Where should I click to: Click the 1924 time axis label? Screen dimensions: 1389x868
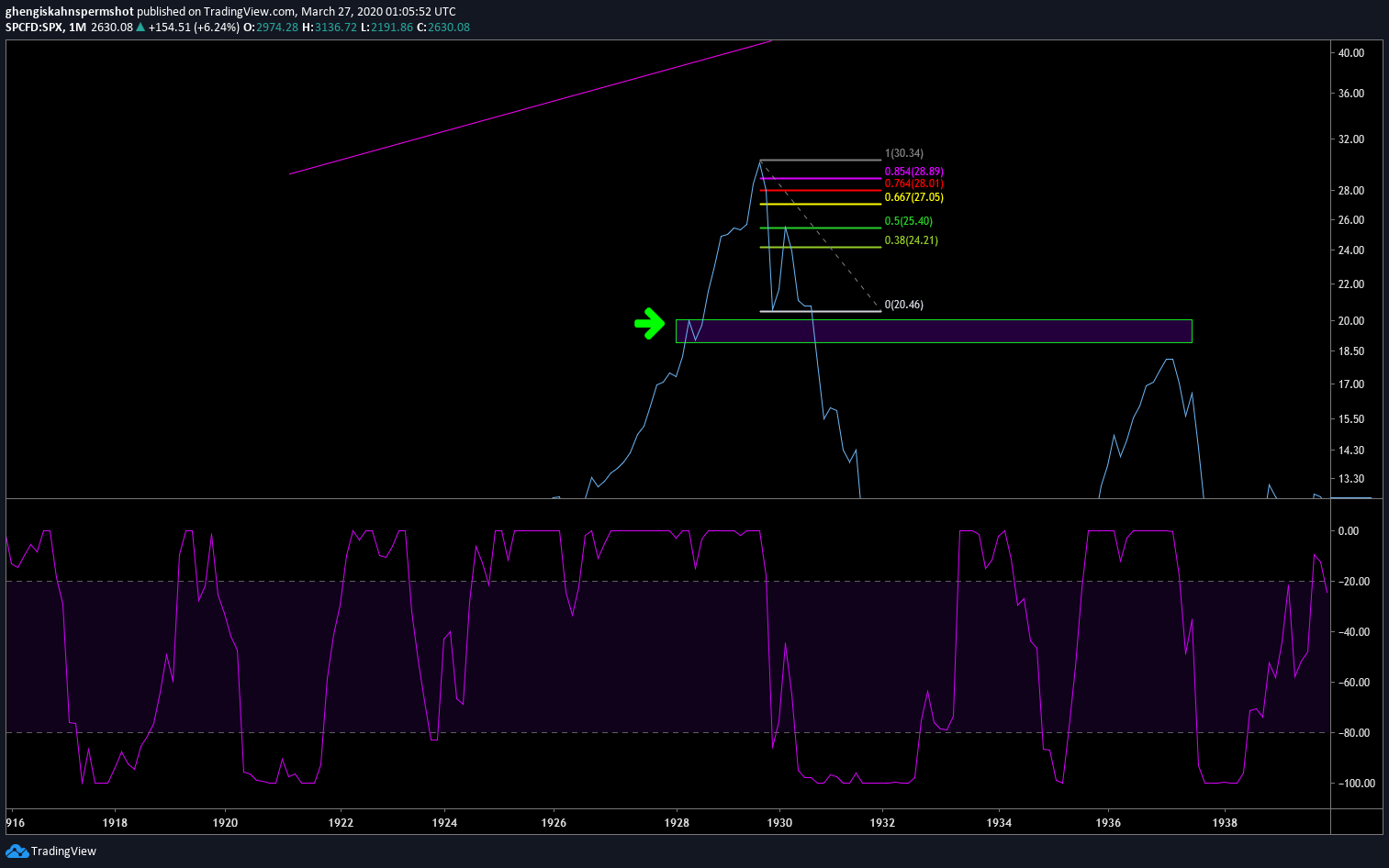coord(444,823)
